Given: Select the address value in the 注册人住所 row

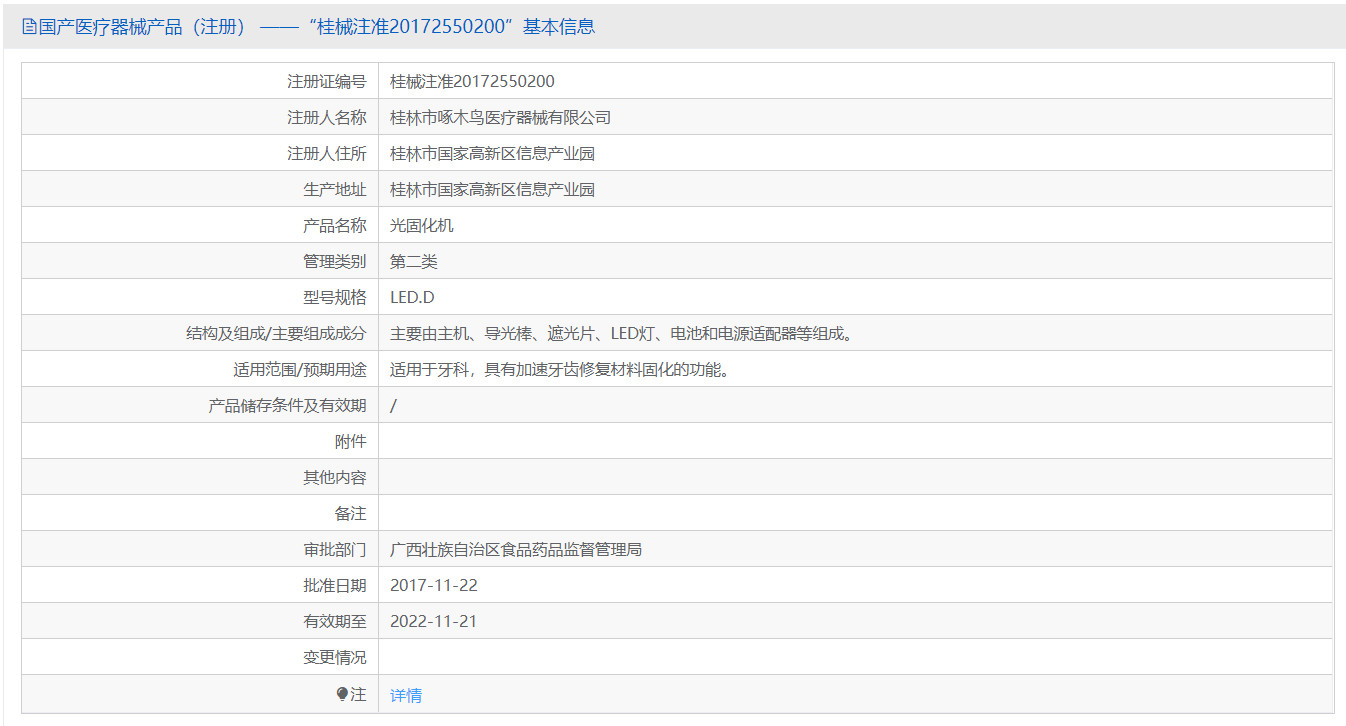Looking at the screenshot, I should (x=492, y=153).
